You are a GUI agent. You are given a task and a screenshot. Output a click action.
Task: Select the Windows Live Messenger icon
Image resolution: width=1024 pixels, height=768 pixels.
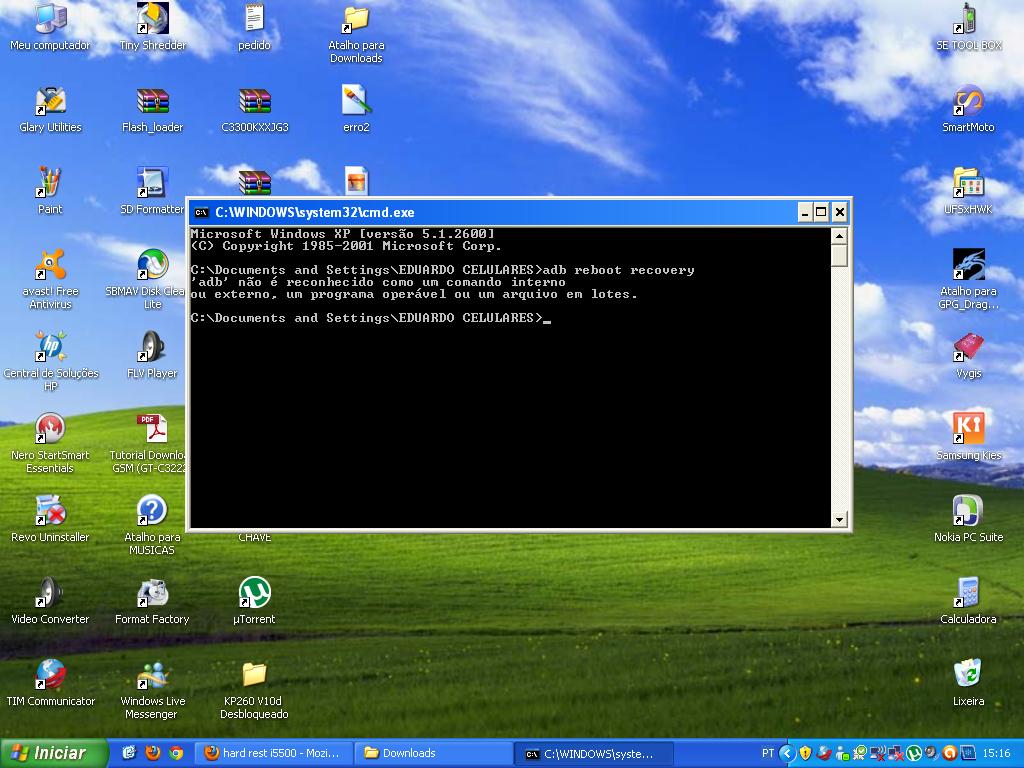[x=152, y=689]
